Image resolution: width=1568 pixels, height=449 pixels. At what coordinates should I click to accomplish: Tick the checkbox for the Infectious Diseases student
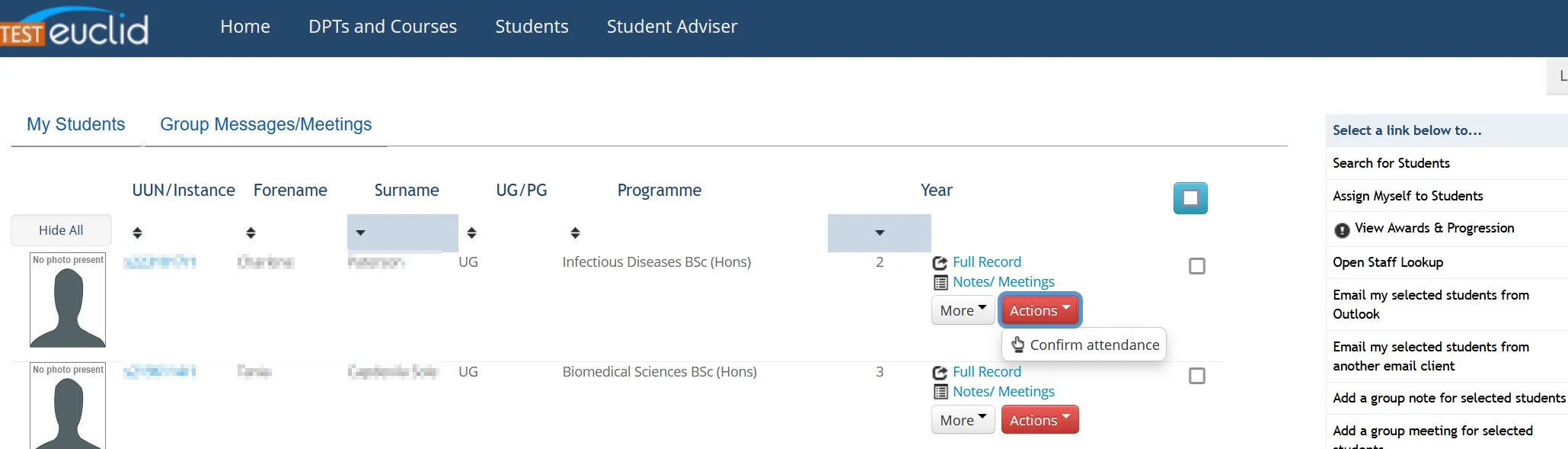click(1197, 266)
